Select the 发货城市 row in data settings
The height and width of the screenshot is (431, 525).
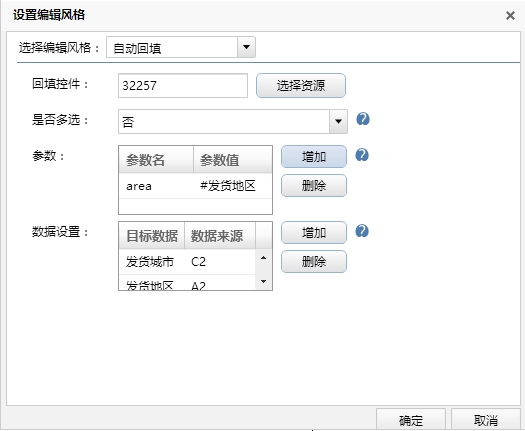[188, 262]
